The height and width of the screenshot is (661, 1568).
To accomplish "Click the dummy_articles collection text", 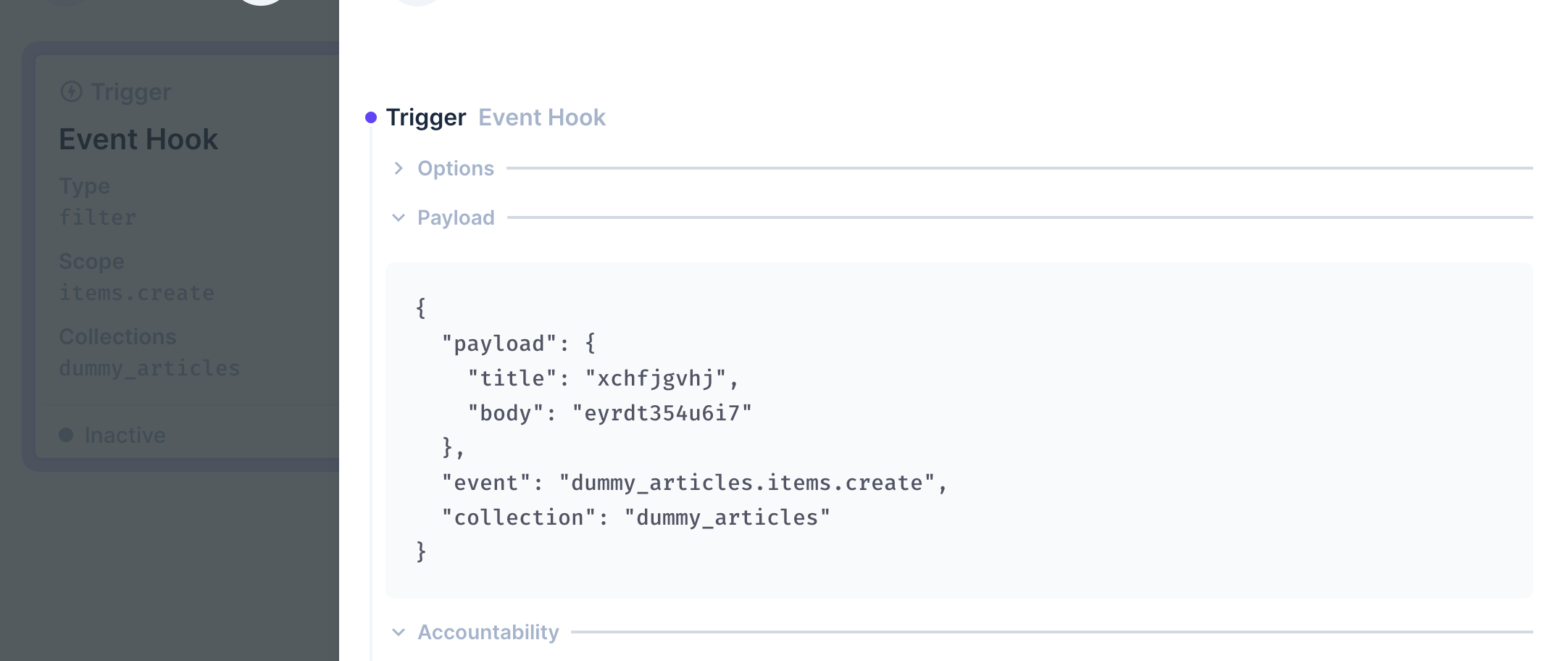I will (149, 367).
